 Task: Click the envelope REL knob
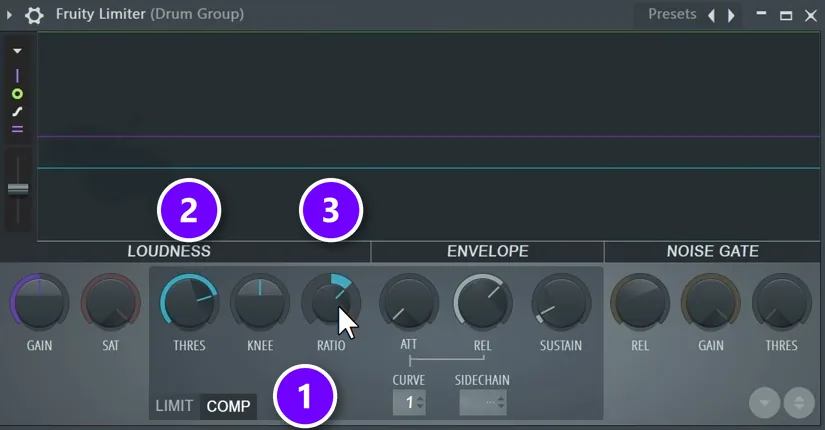(482, 303)
